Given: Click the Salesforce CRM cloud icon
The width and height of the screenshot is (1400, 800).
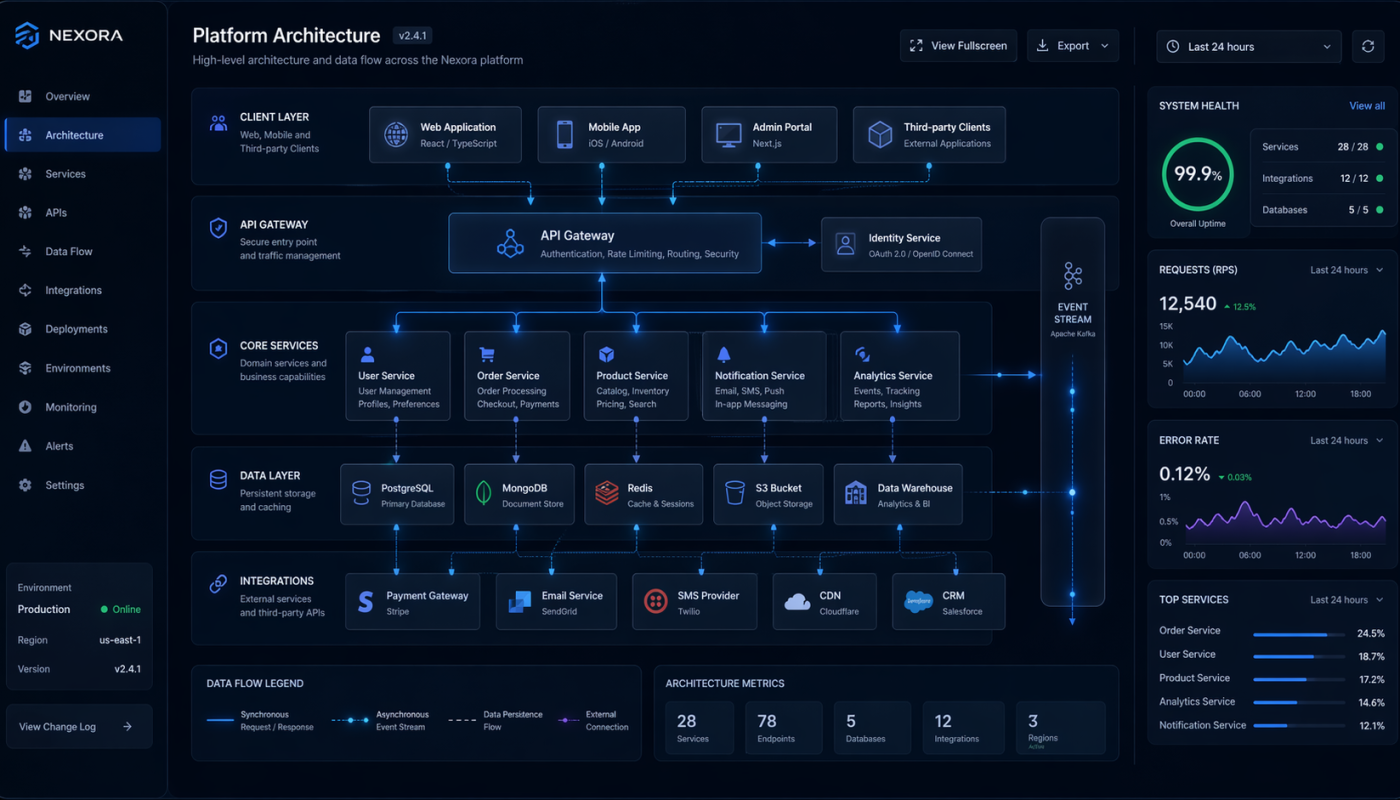Looking at the screenshot, I should coord(919,600).
